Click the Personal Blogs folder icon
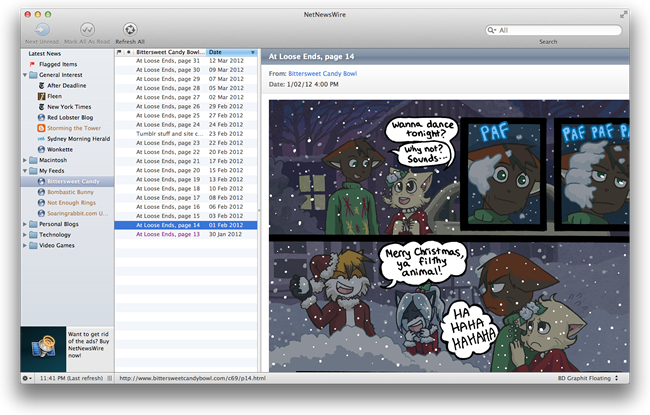Image resolution: width=650 pixels, height=415 pixels. (33, 224)
